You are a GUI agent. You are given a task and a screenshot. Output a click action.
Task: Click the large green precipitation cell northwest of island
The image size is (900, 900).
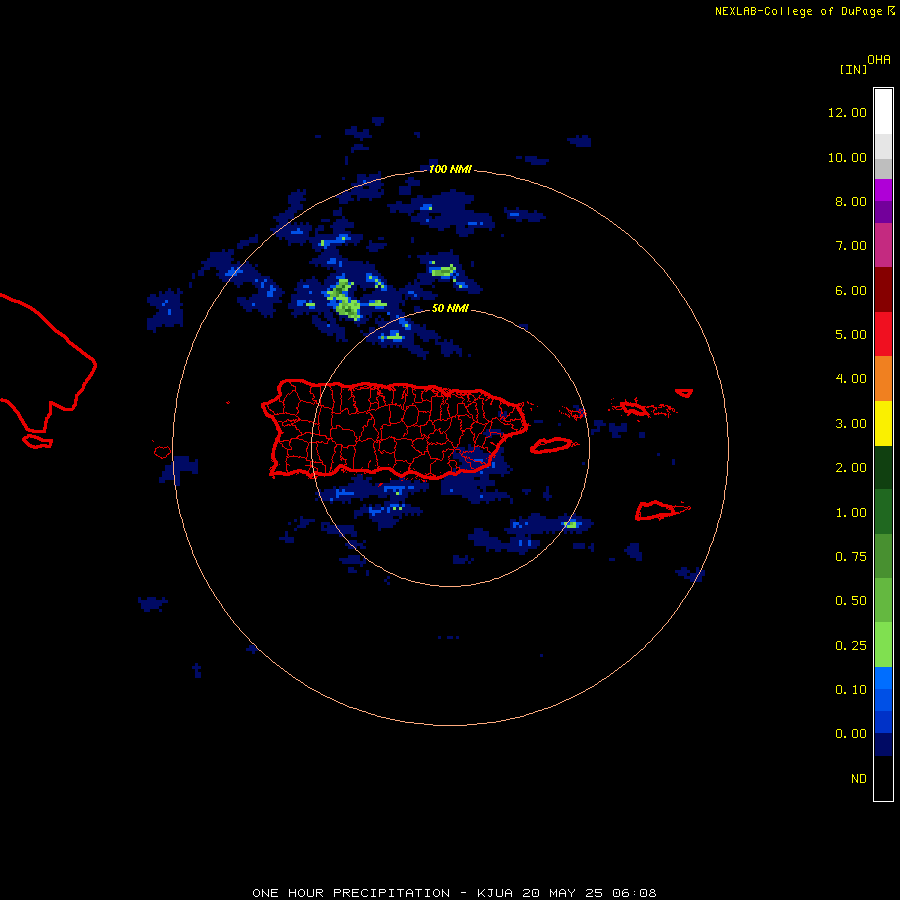pos(344,299)
